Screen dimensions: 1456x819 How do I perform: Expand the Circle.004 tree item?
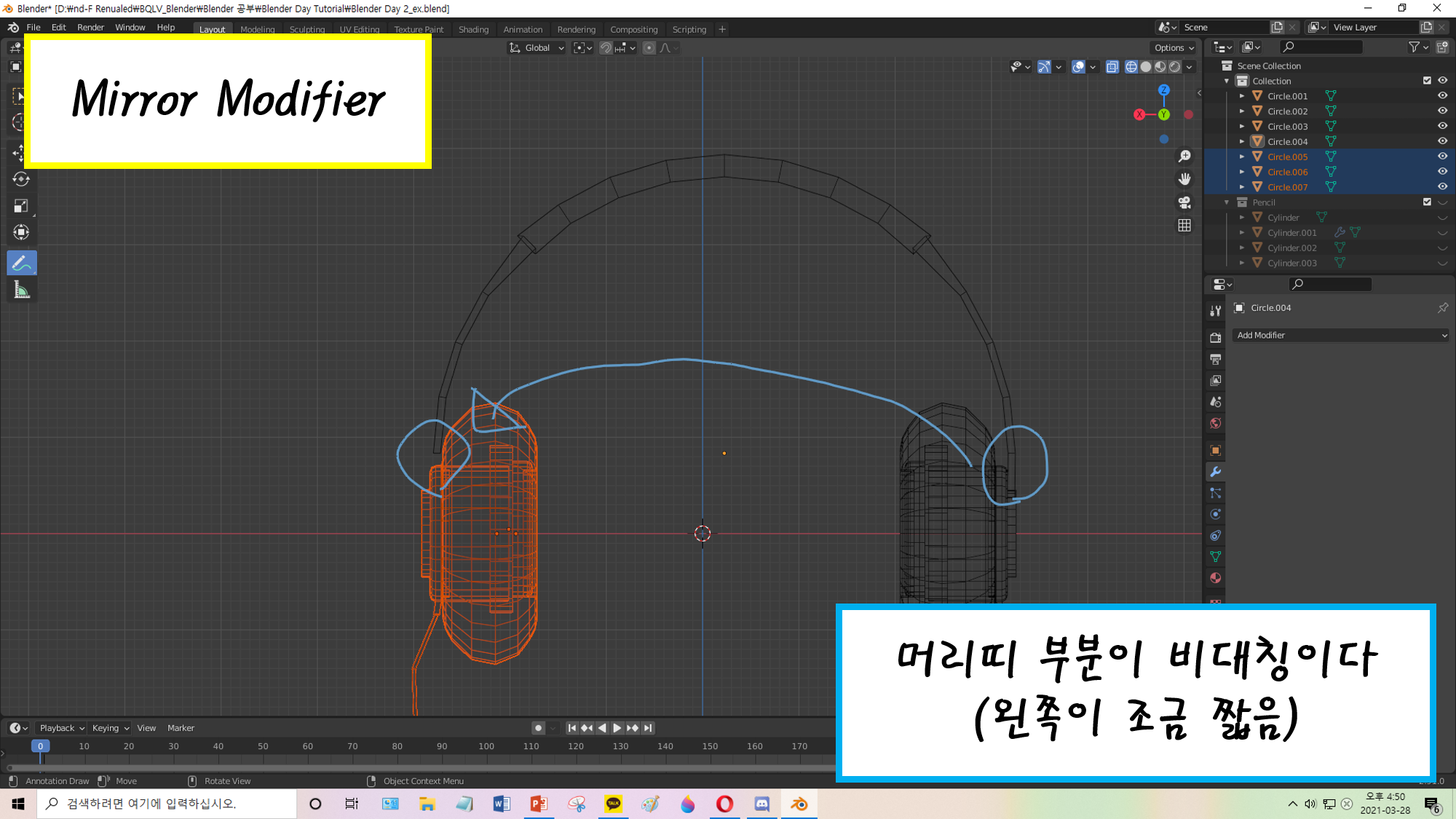1242,141
